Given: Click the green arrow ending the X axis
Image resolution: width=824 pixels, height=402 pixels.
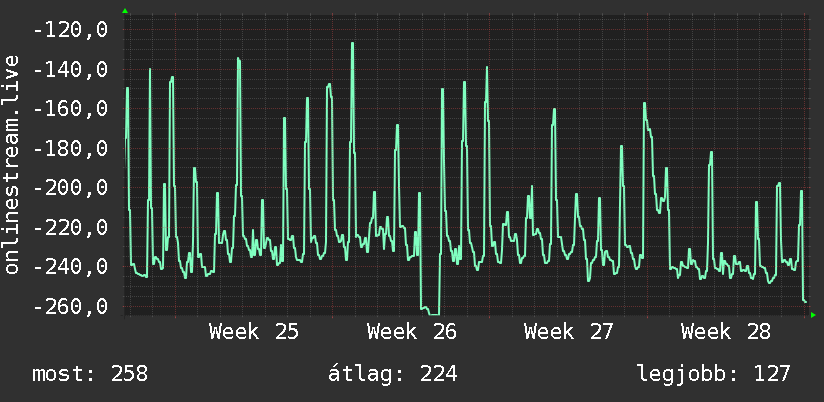Looking at the screenshot, I should [813, 315].
